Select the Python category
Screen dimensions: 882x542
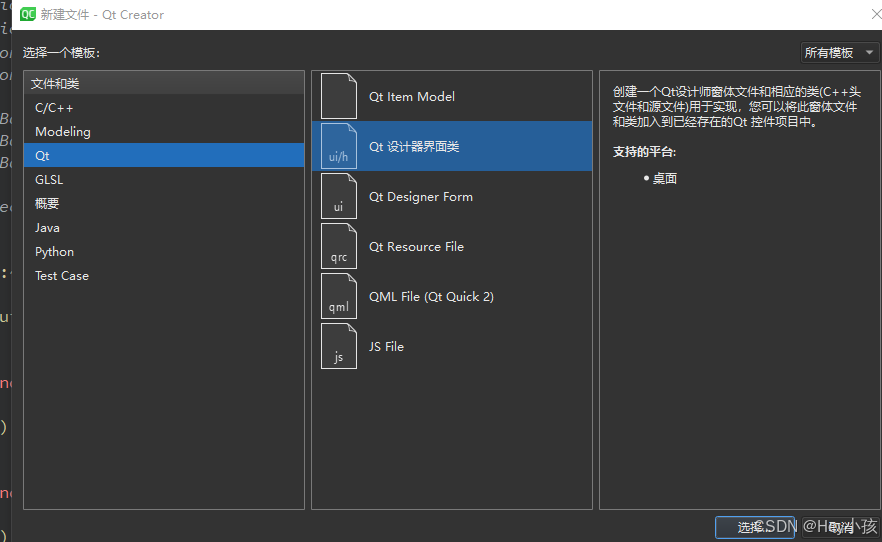point(164,251)
